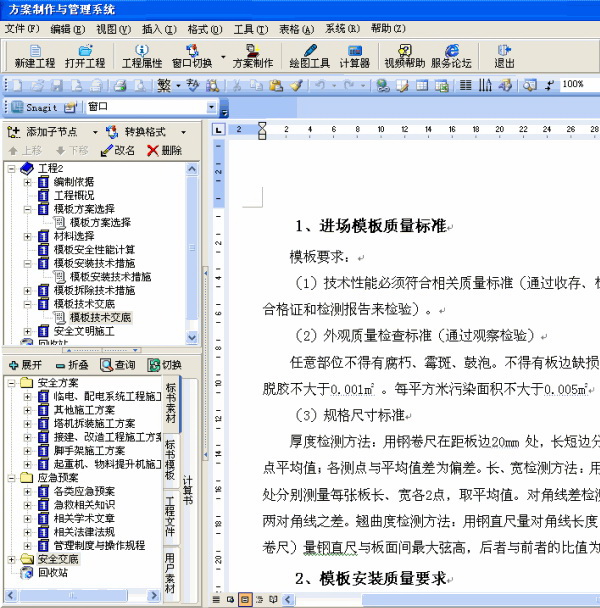600x608 pixels.
Task: Open the 文件(F) menu
Action: (x=22, y=29)
